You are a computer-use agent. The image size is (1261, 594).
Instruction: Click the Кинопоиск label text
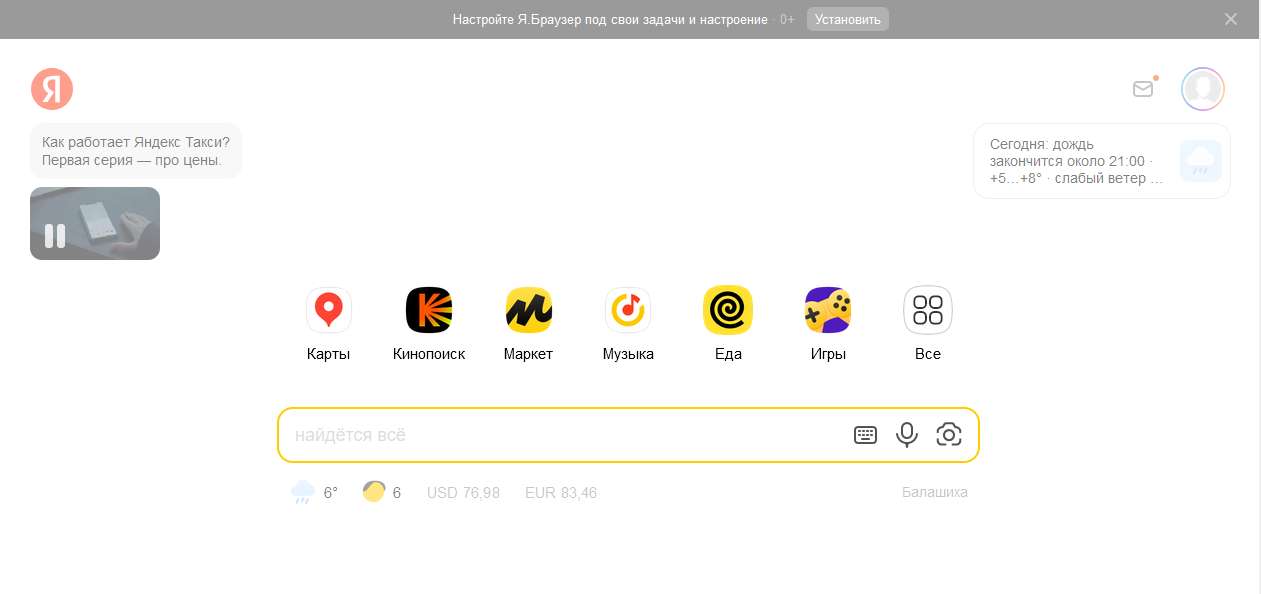tap(429, 354)
